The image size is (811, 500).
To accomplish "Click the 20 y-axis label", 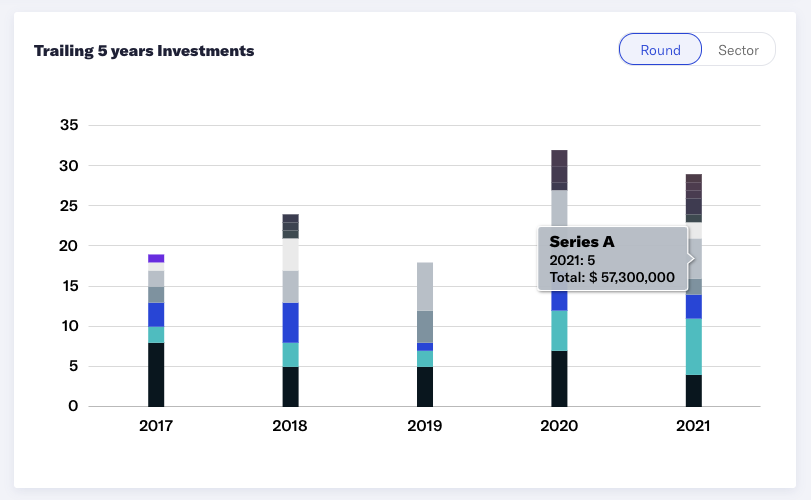I will click(x=69, y=246).
